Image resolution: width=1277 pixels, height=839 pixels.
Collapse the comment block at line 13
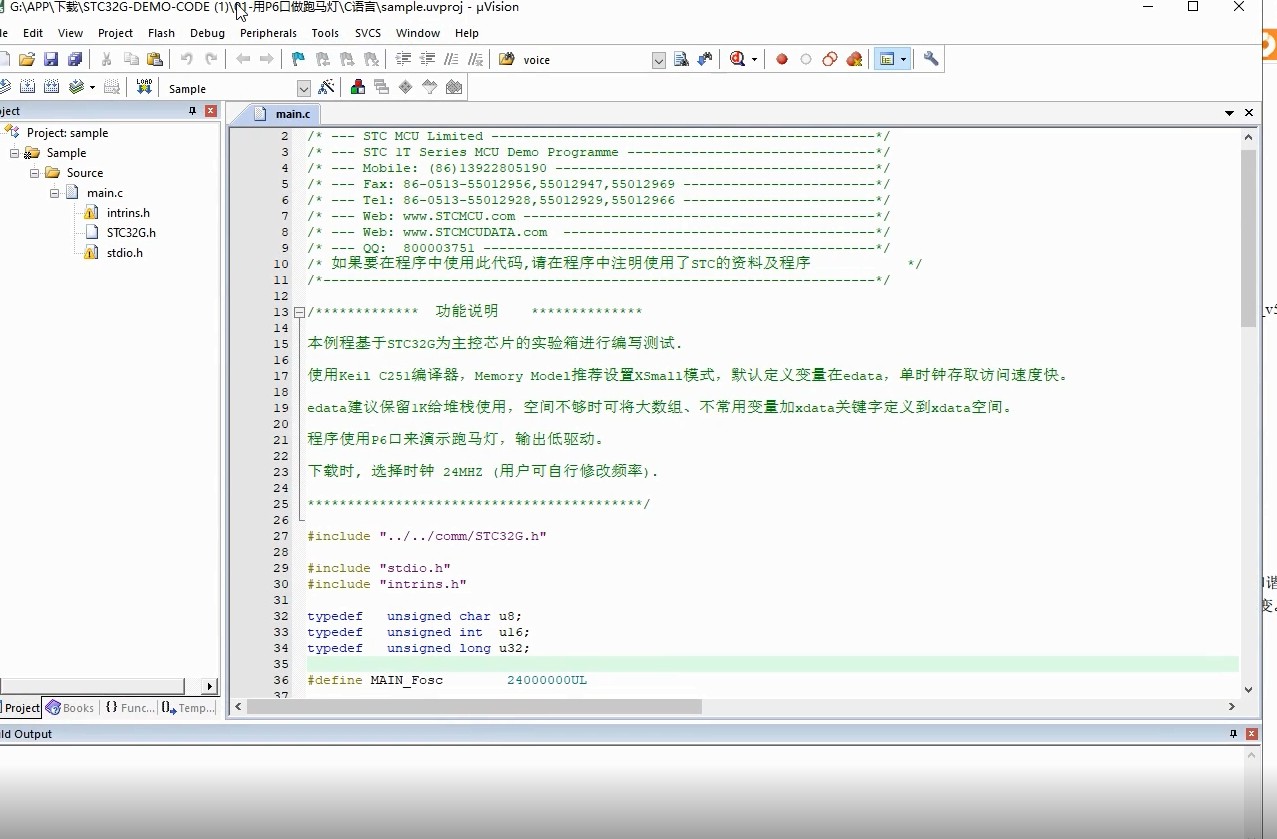299,312
